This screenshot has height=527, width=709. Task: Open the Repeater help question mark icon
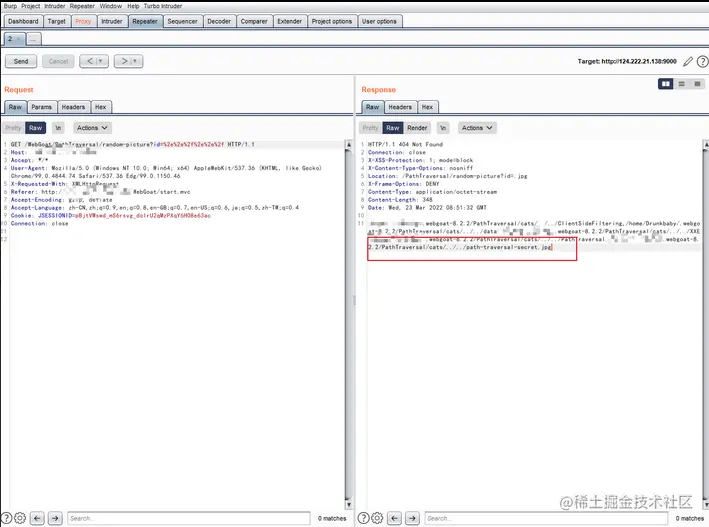point(702,62)
